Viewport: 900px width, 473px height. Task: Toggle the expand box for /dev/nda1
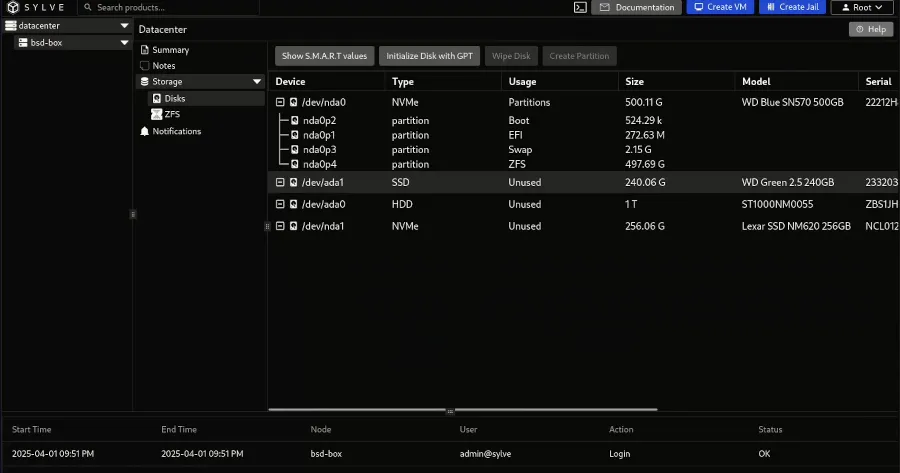coord(280,226)
